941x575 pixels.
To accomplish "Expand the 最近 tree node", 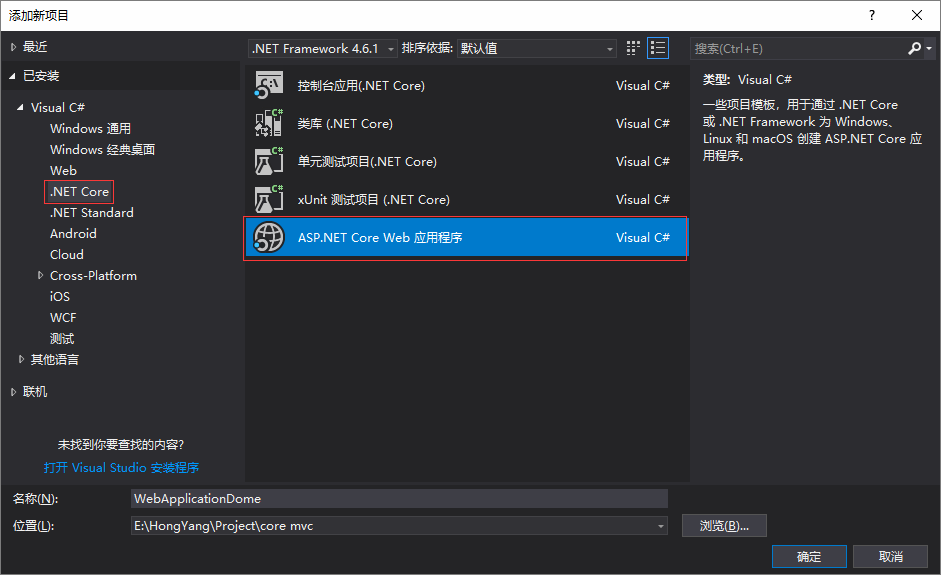I will point(13,47).
